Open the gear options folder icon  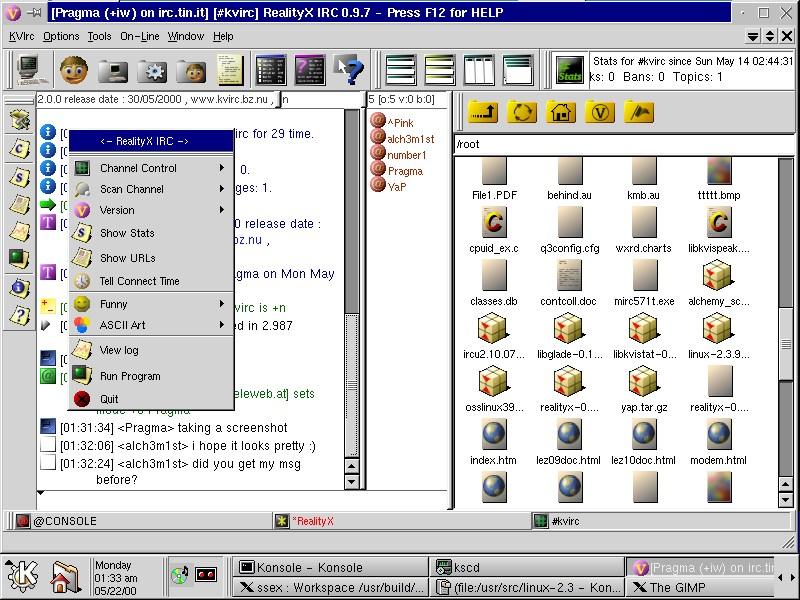pos(152,71)
